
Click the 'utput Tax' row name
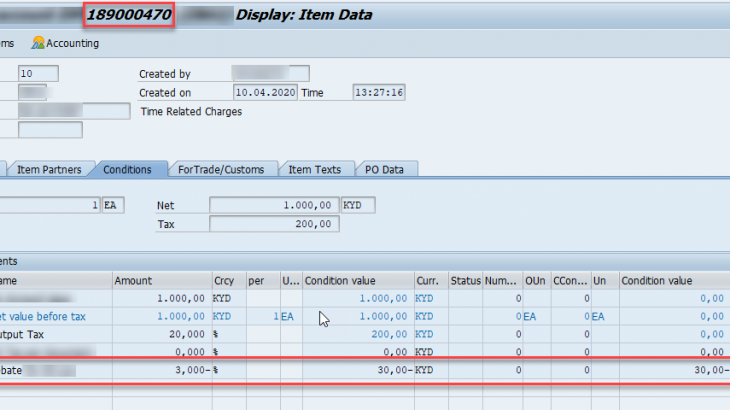point(22,335)
